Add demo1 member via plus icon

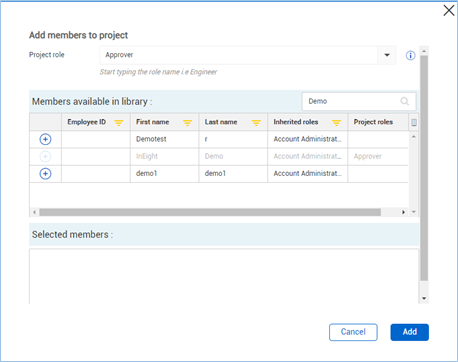click(x=45, y=173)
